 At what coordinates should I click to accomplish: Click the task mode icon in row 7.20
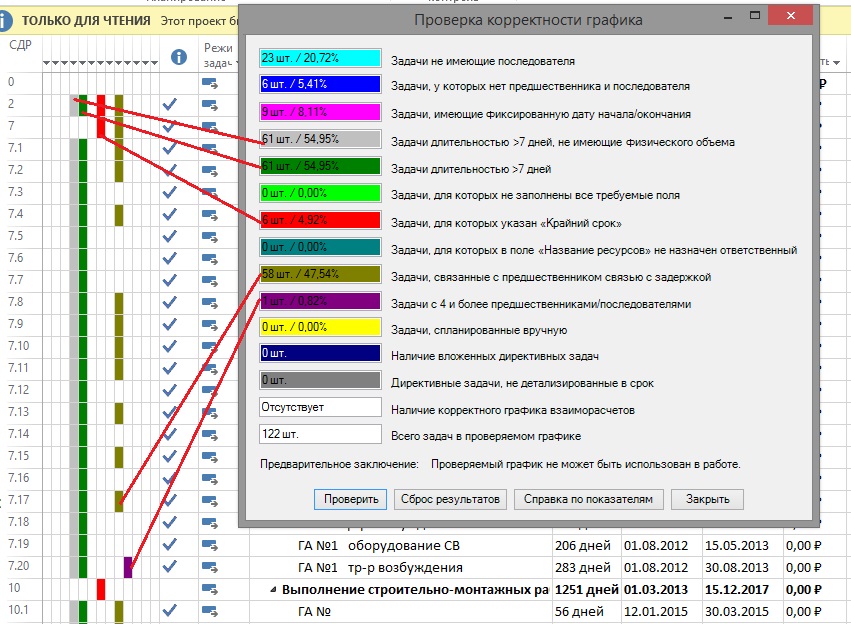pyautogui.click(x=209, y=567)
